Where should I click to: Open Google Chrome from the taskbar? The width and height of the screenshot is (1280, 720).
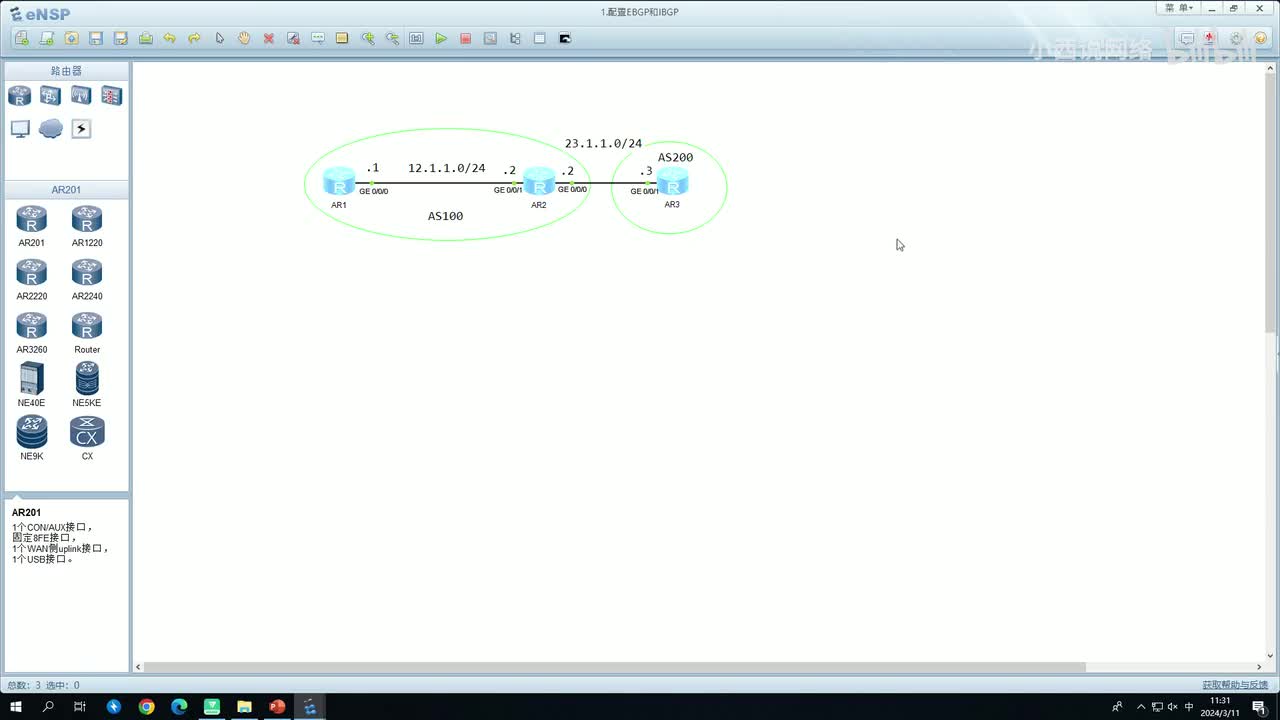pyautogui.click(x=147, y=707)
